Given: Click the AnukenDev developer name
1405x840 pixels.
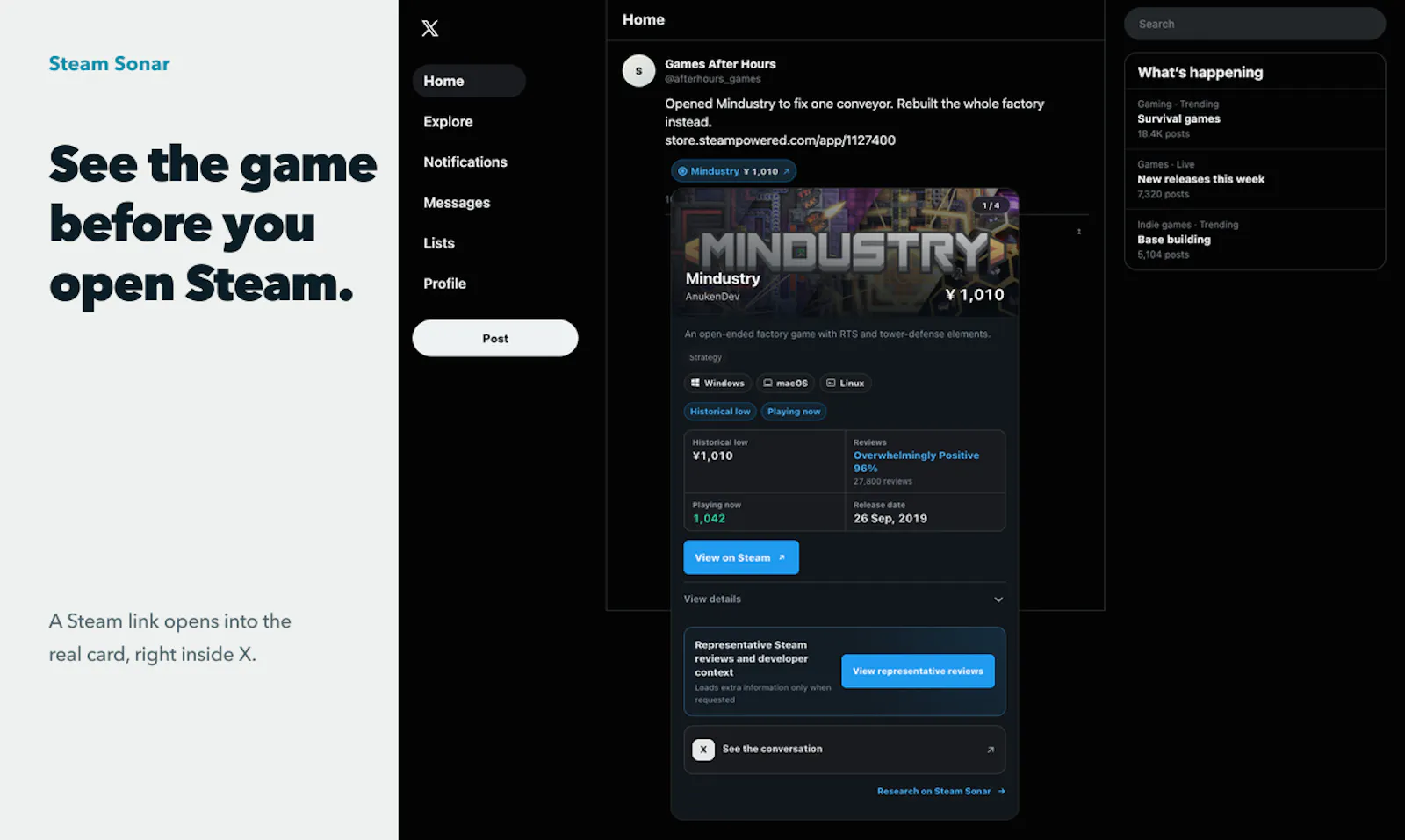Looking at the screenshot, I should 712,297.
